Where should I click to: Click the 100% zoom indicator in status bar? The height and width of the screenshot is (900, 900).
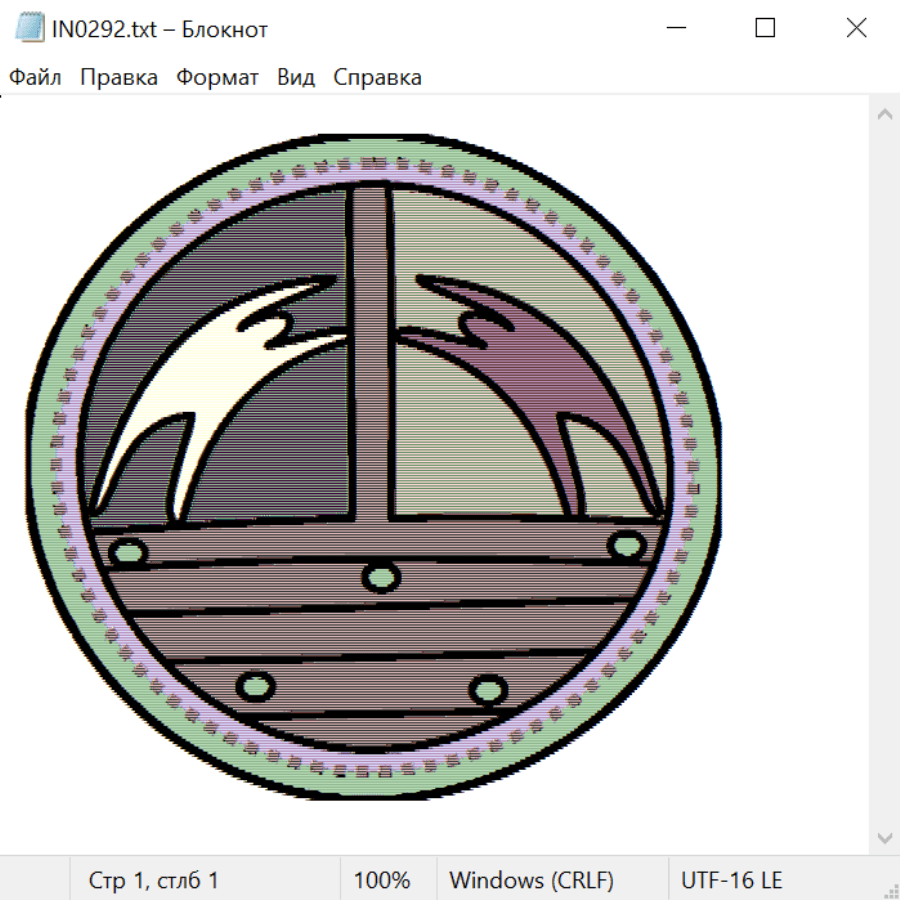[x=382, y=880]
